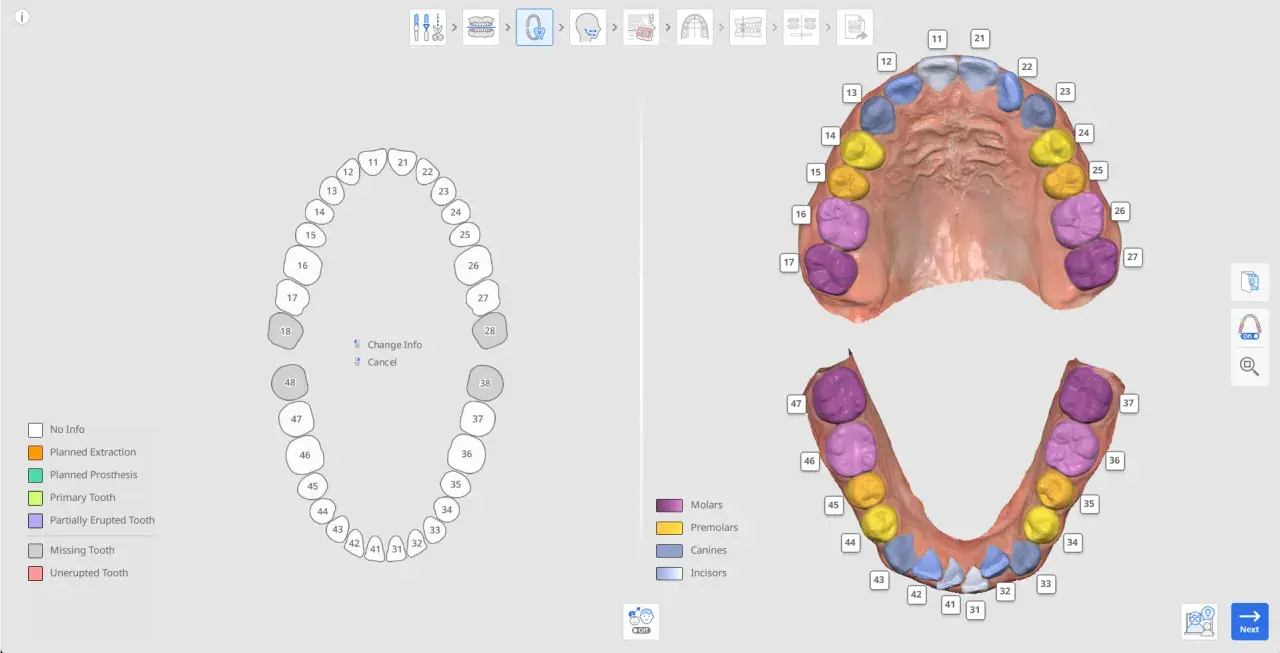This screenshot has width=1280, height=653.
Task: Select tooth 31 in the chart diagram
Action: (397, 549)
